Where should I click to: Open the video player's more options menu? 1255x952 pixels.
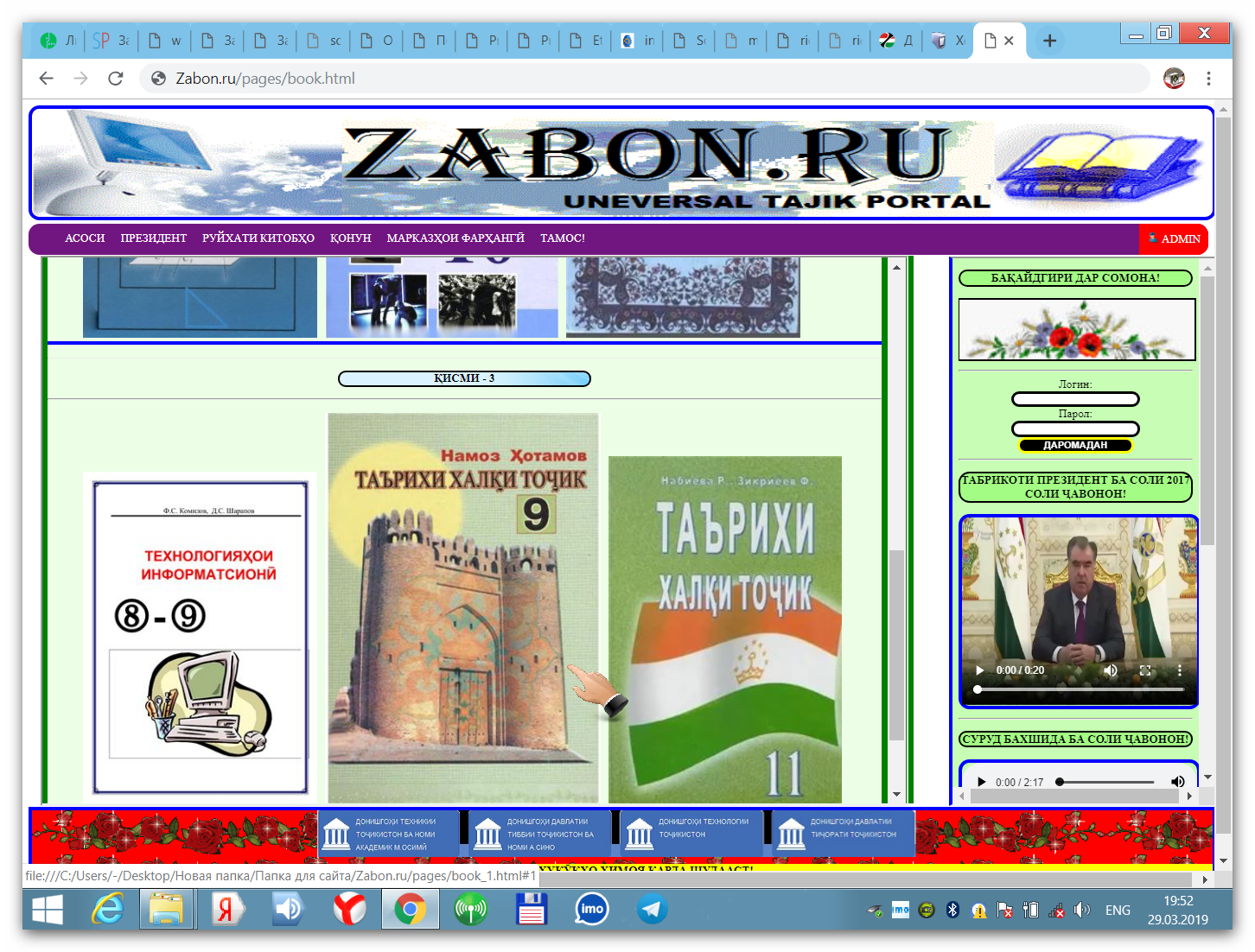(x=1179, y=670)
